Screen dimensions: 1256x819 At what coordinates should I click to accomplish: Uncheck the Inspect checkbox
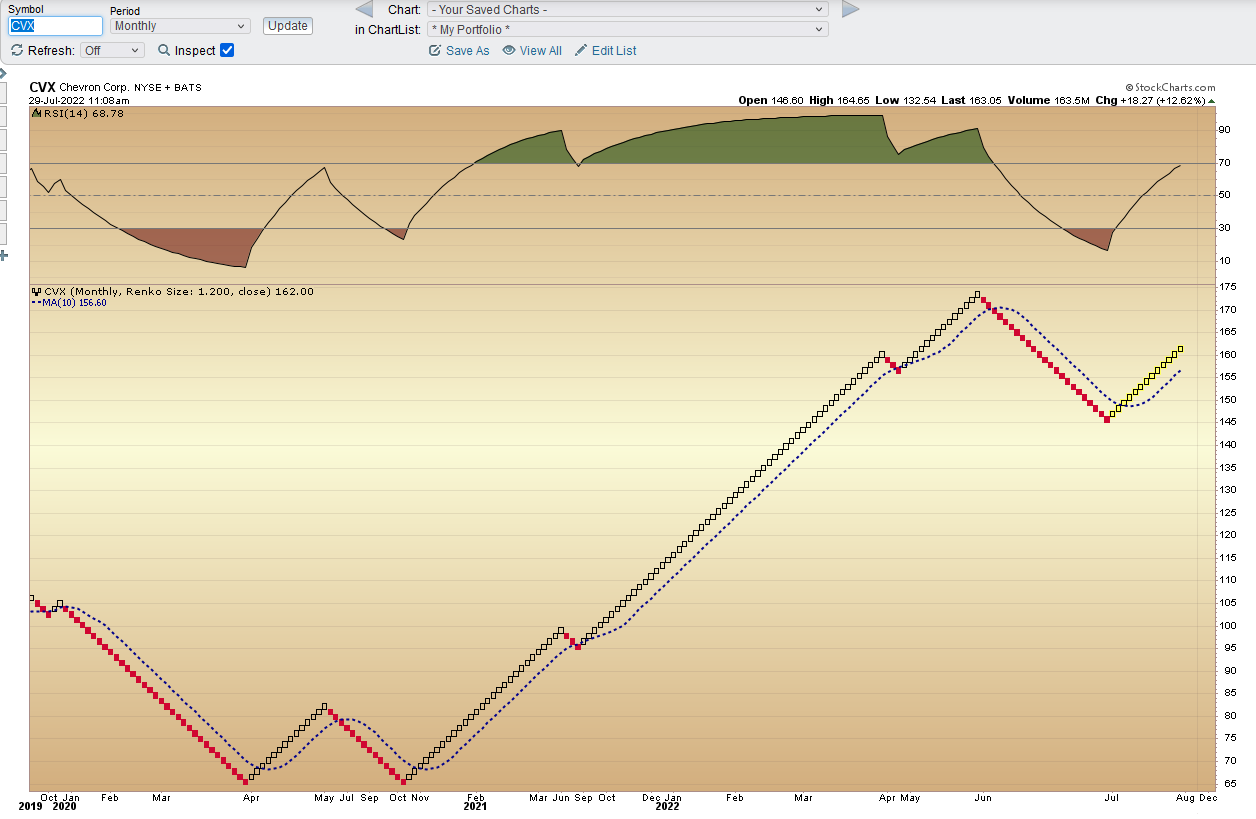(227, 50)
